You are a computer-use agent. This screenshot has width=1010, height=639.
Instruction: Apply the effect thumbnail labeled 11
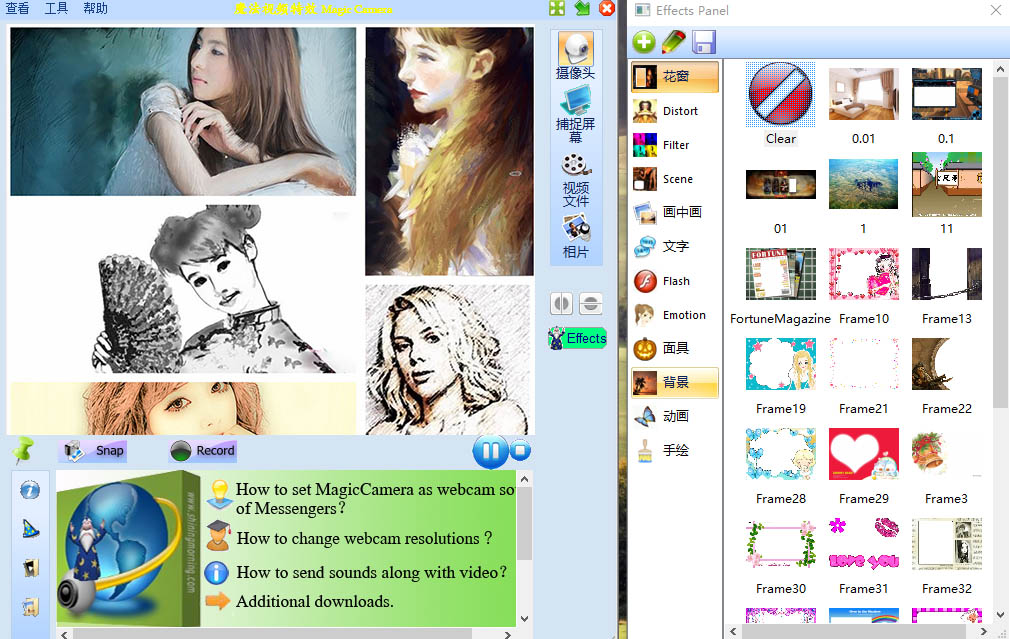click(946, 184)
